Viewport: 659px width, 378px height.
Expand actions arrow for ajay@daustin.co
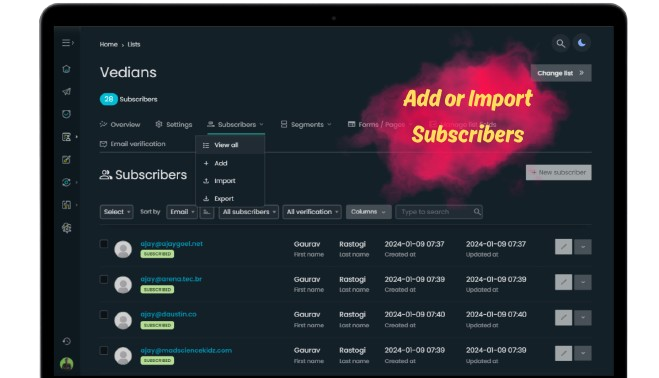583,317
